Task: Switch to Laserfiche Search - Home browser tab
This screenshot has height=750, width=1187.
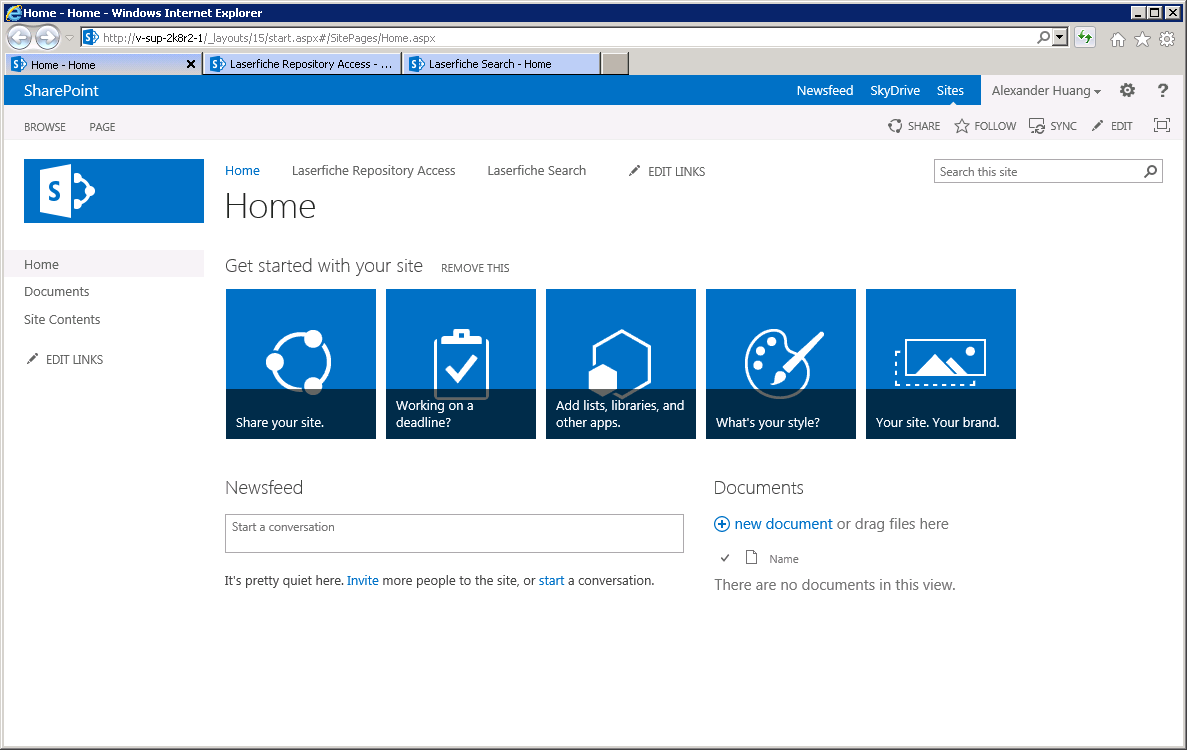Action: pyautogui.click(x=502, y=64)
